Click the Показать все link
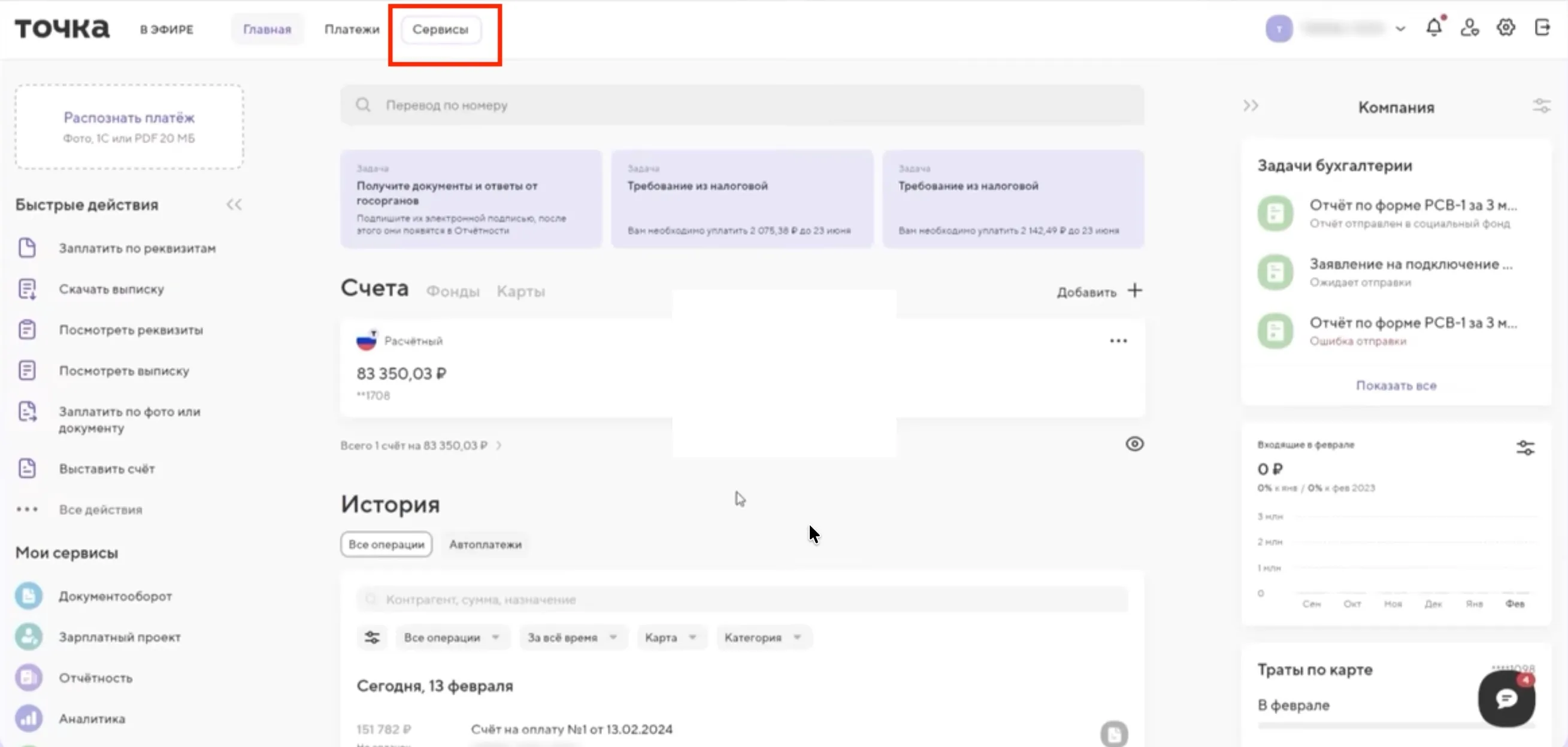 click(x=1396, y=385)
